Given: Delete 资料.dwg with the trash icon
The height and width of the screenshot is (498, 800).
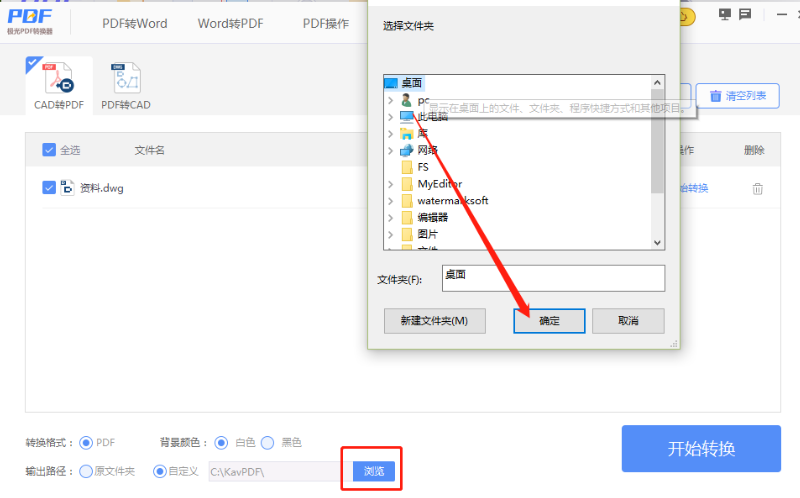Looking at the screenshot, I should coord(758,189).
